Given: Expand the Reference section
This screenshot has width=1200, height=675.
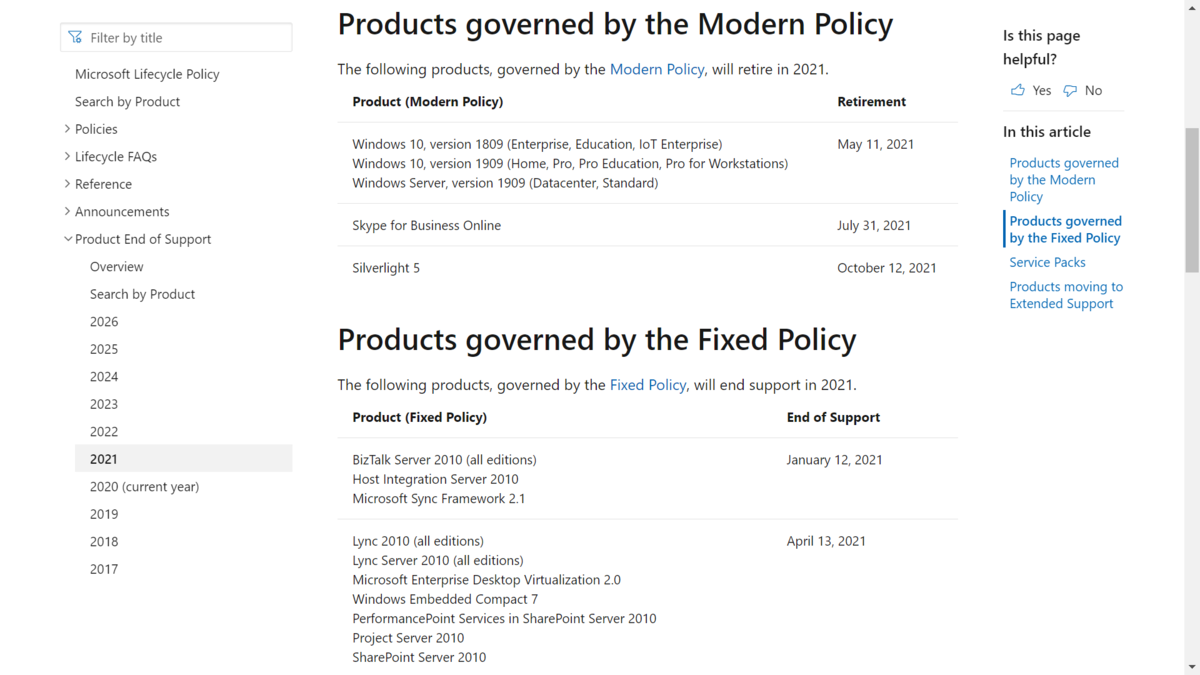Looking at the screenshot, I should pyautogui.click(x=67, y=184).
